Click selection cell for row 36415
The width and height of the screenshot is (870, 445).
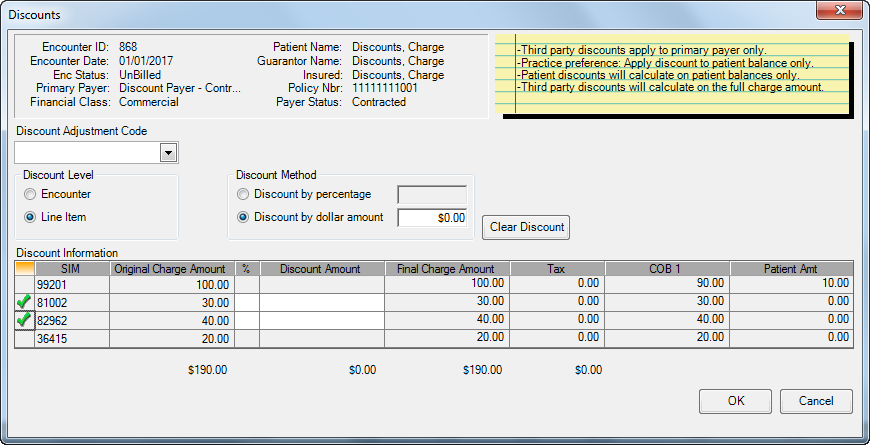[x=24, y=338]
